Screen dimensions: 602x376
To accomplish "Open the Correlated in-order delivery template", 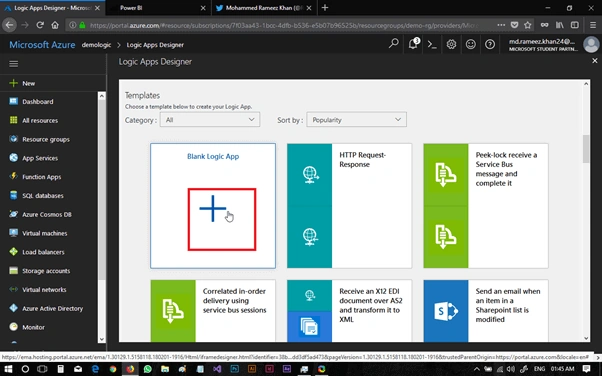I will pos(213,310).
